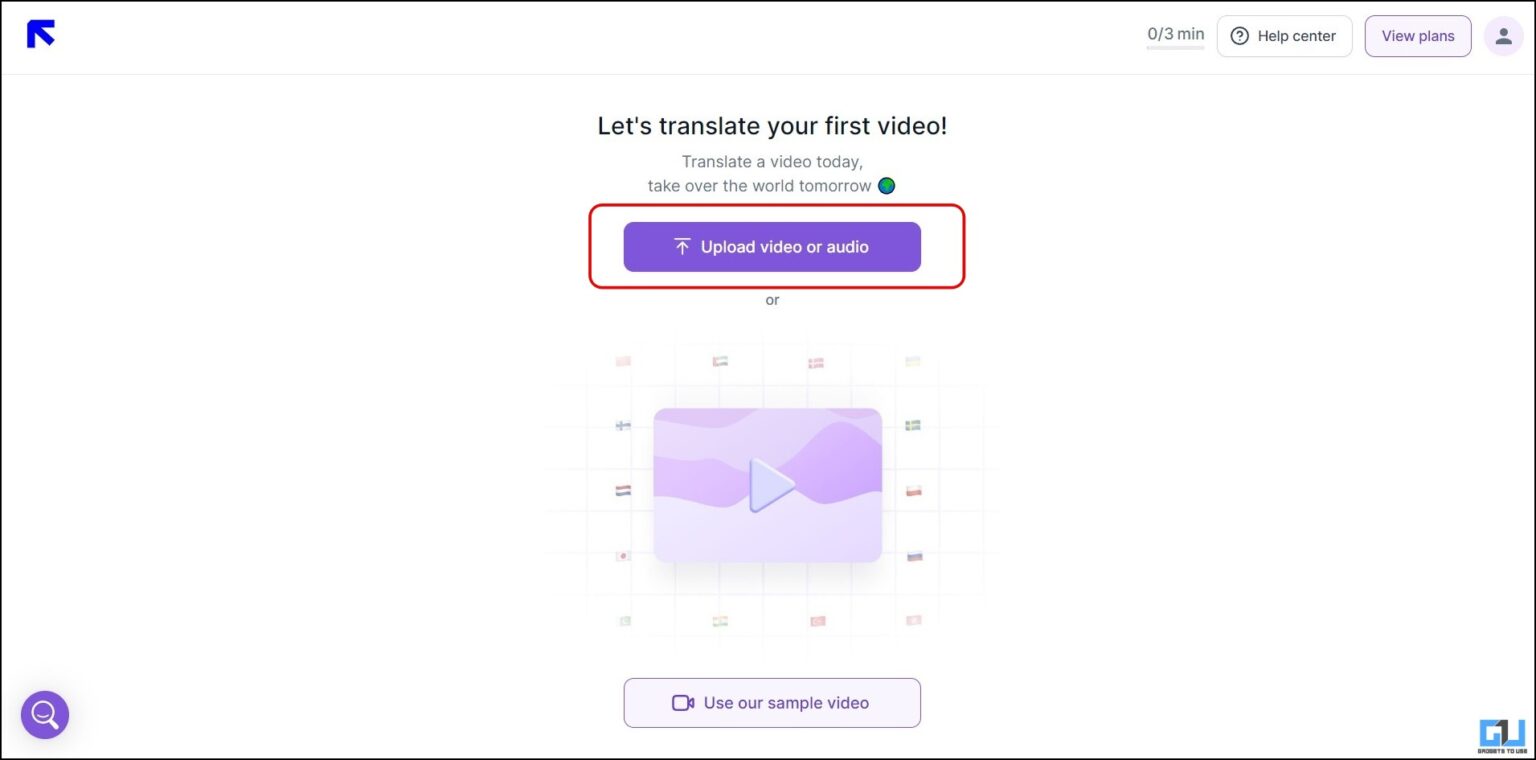Click the camera icon on the sample video button

coord(683,702)
